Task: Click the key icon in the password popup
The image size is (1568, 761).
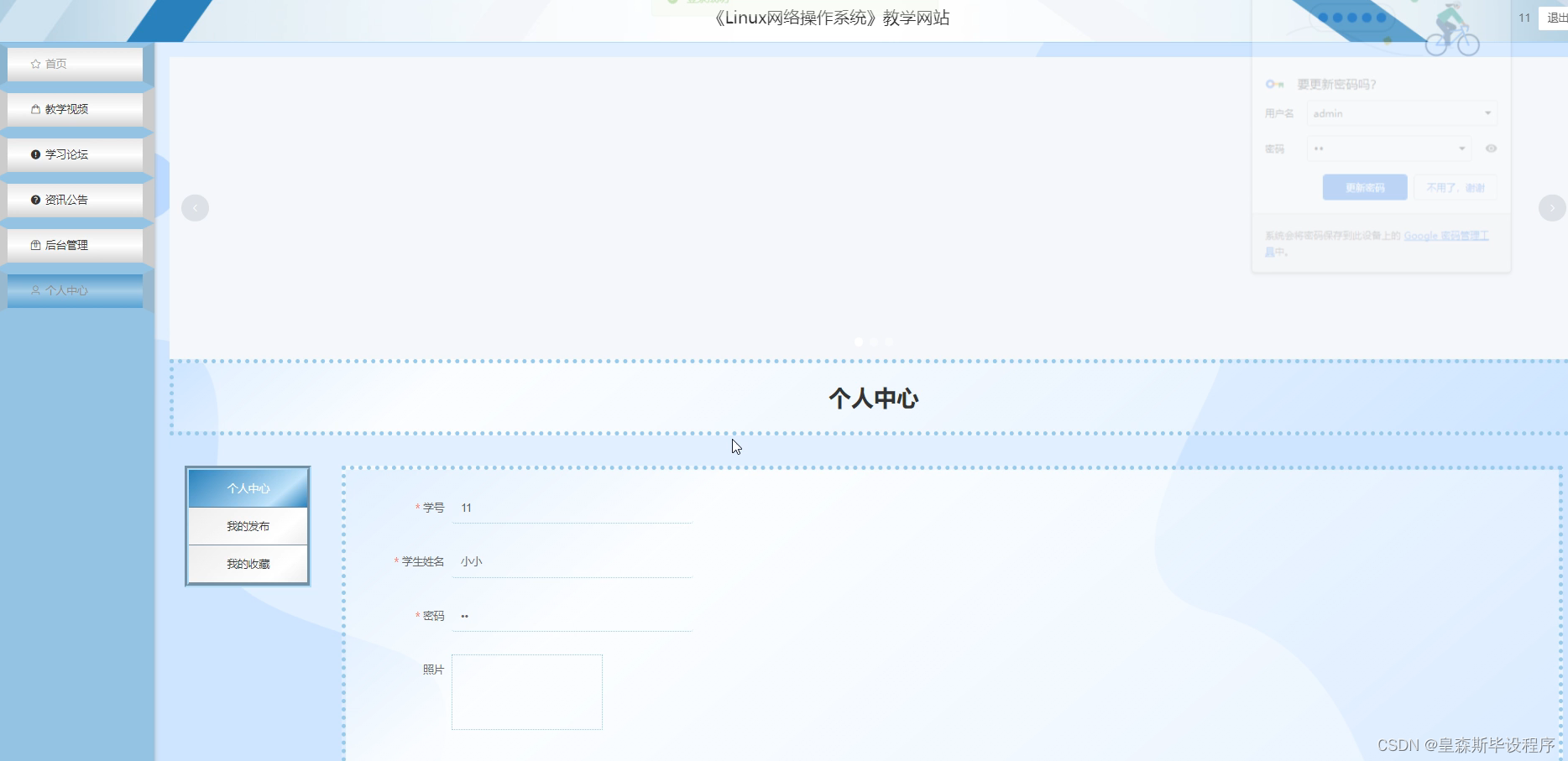Action: pos(1273,84)
